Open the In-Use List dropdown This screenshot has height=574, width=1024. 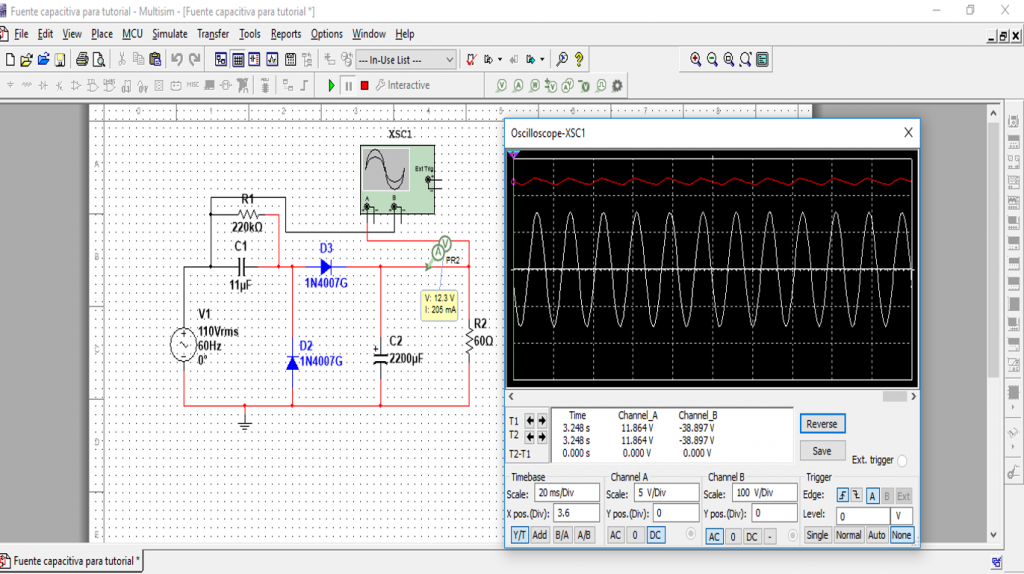(406, 60)
